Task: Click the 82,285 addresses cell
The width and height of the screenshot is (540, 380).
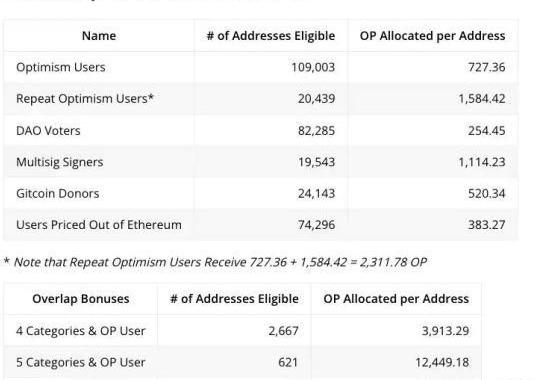Action: click(316, 131)
